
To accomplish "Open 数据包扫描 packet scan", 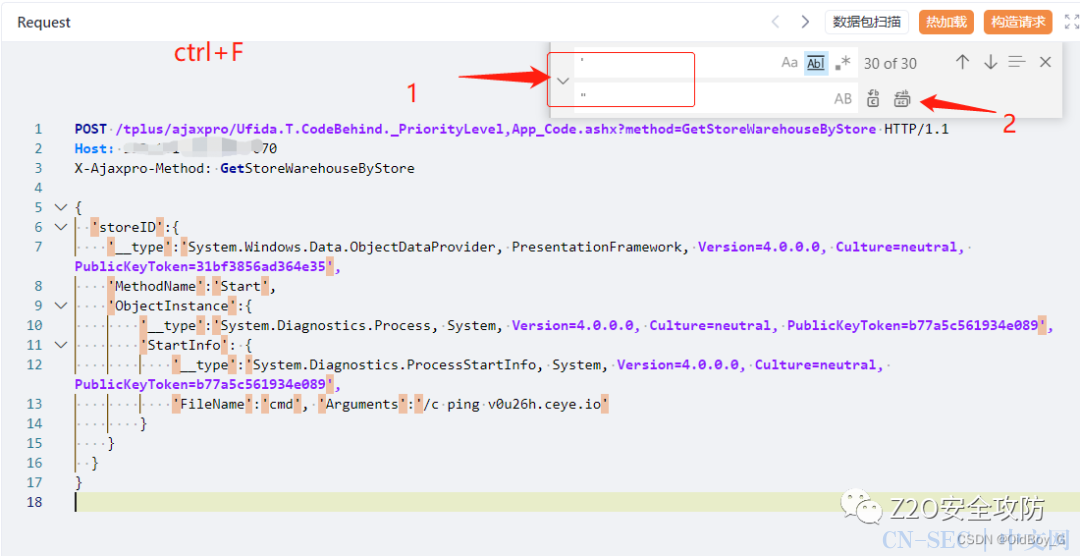I will (x=866, y=22).
